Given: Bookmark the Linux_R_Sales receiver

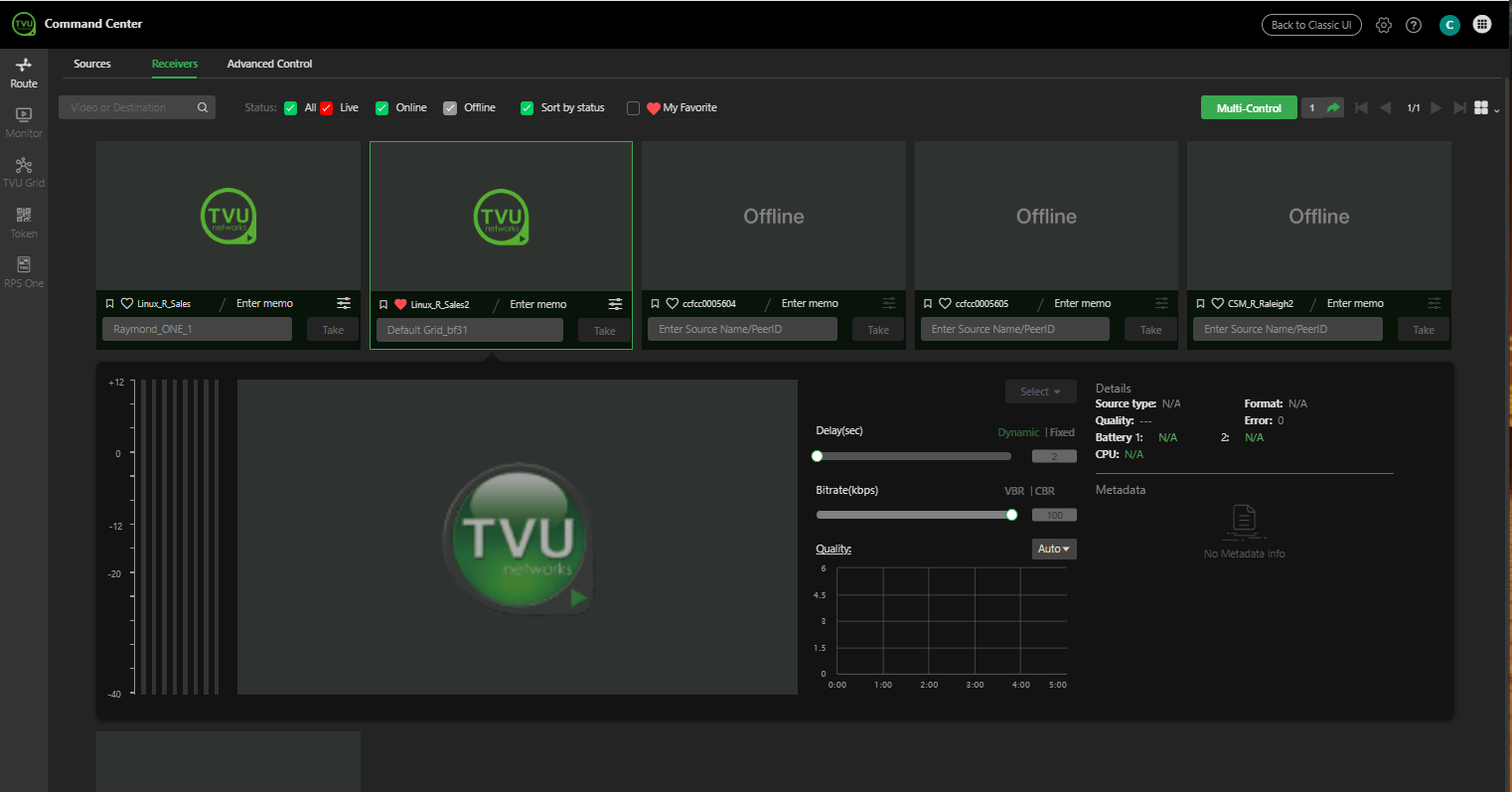Looking at the screenshot, I should pos(110,303).
